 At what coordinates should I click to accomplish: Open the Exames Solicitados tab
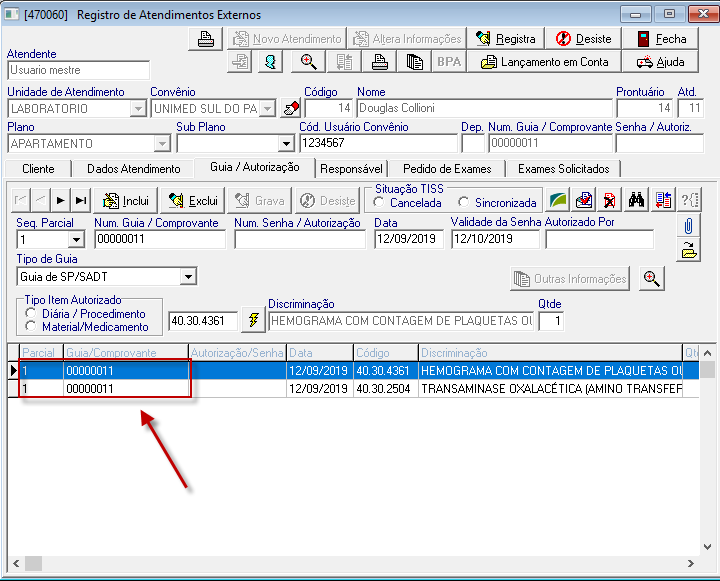(563, 169)
